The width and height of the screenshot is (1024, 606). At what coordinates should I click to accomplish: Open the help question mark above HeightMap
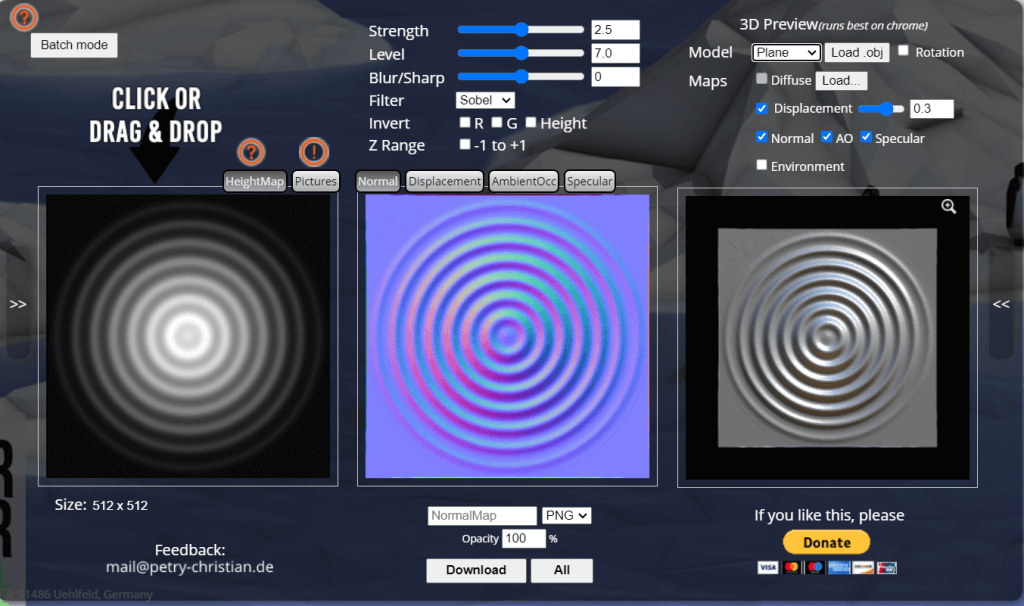click(x=250, y=153)
